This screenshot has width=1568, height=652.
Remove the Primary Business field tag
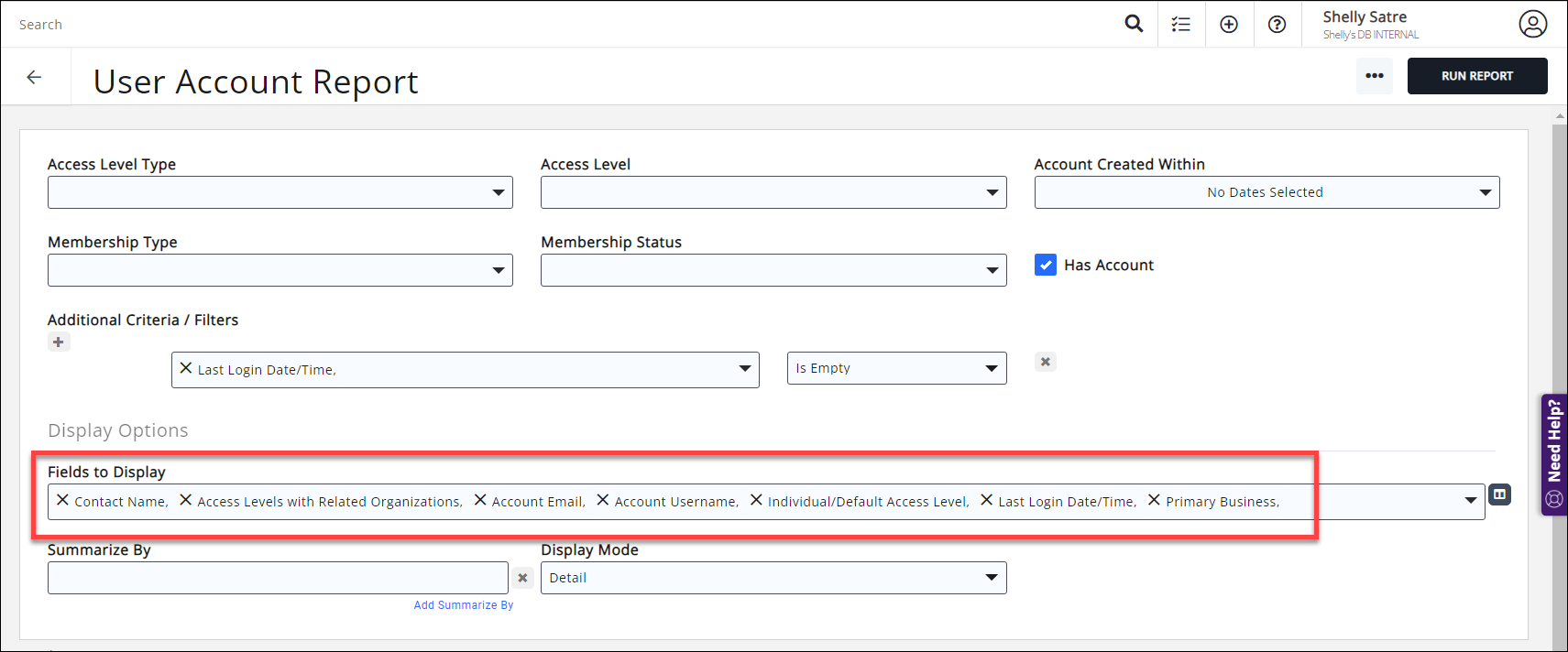pos(1154,500)
